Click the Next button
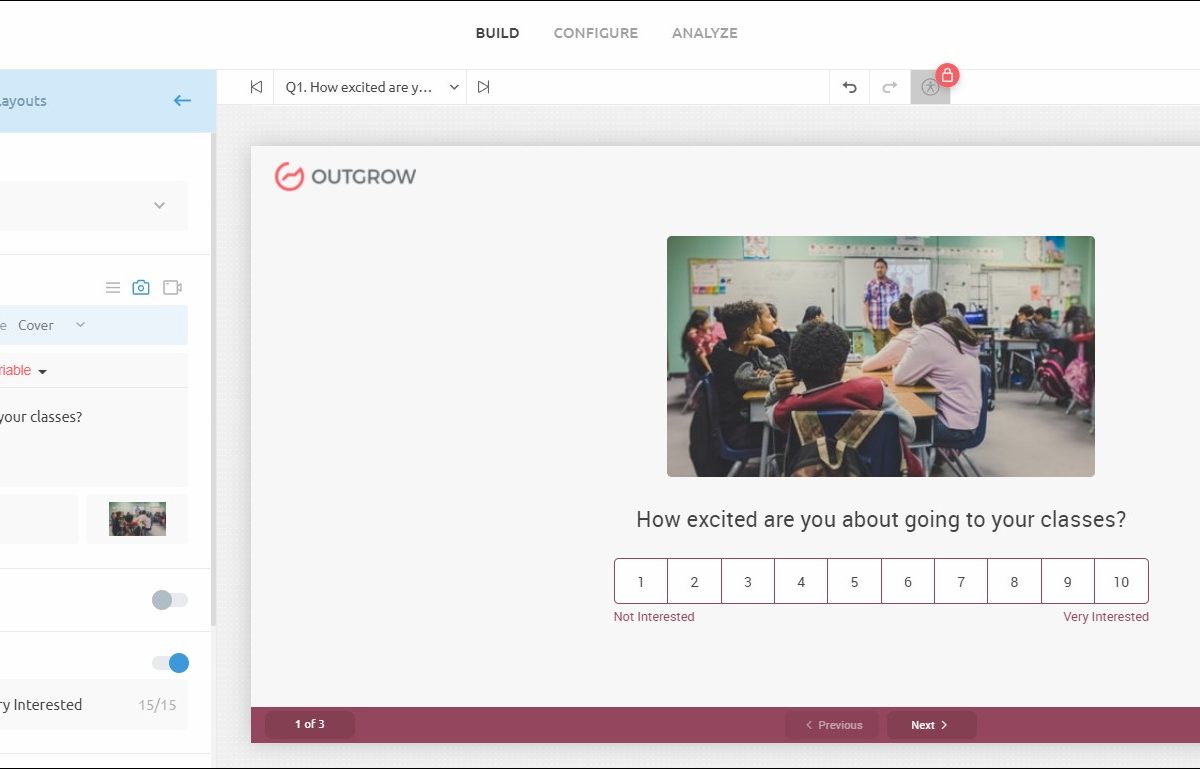This screenshot has width=1200, height=769. pos(930,725)
